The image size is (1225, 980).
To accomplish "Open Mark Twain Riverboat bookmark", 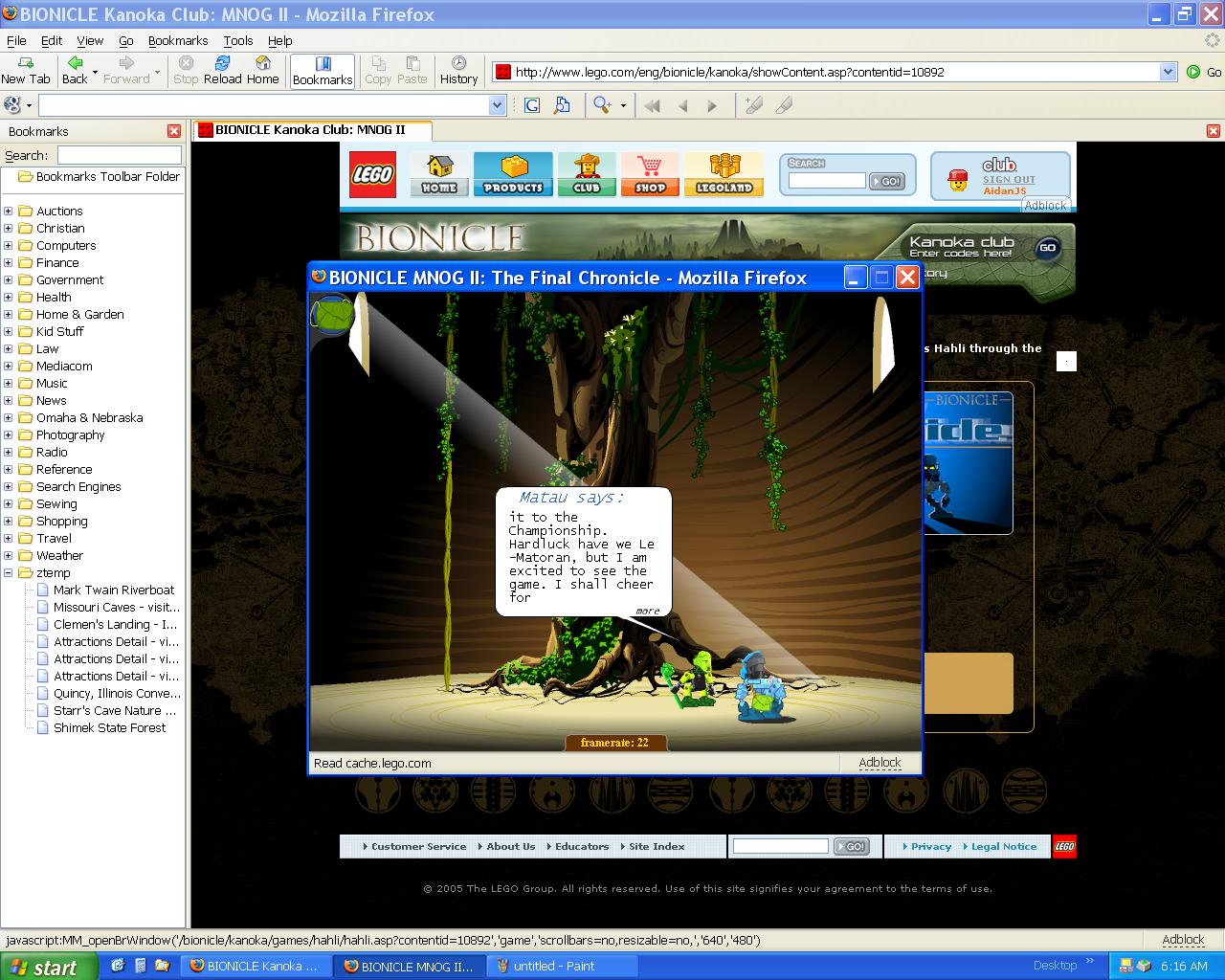I will click(114, 590).
